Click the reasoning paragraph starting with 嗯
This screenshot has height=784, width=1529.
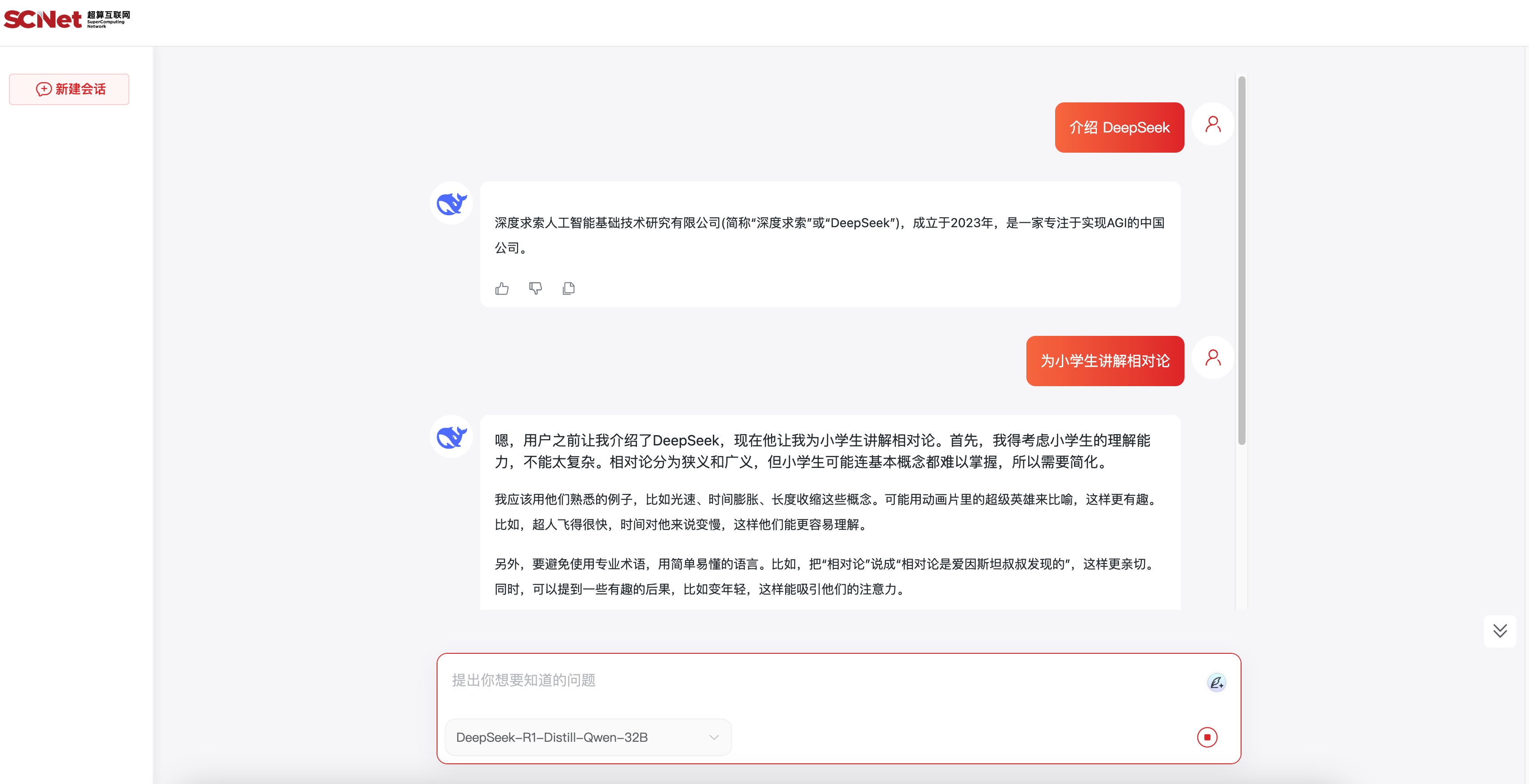[822, 450]
